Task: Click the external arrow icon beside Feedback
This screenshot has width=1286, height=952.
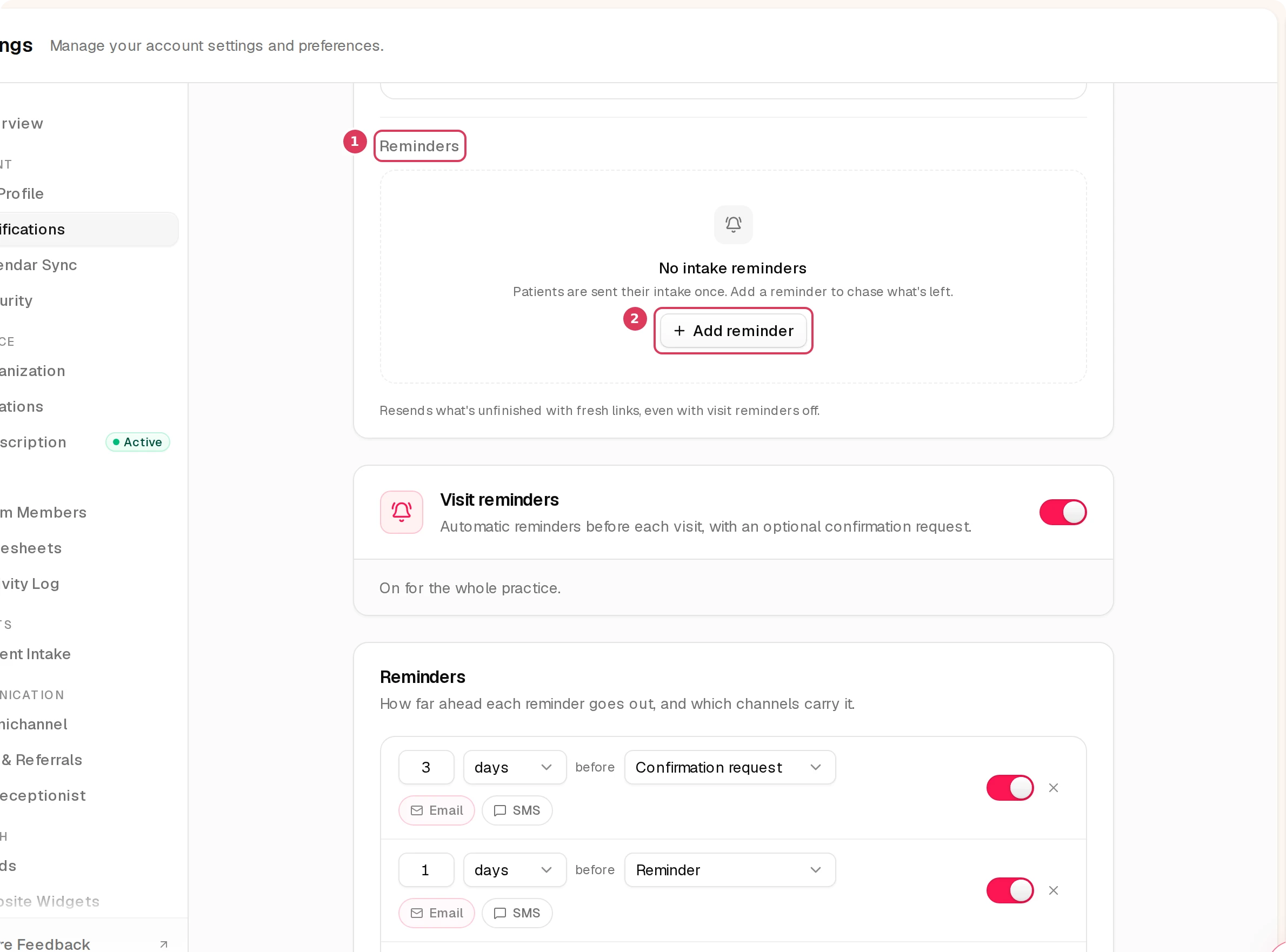Action: [x=164, y=944]
